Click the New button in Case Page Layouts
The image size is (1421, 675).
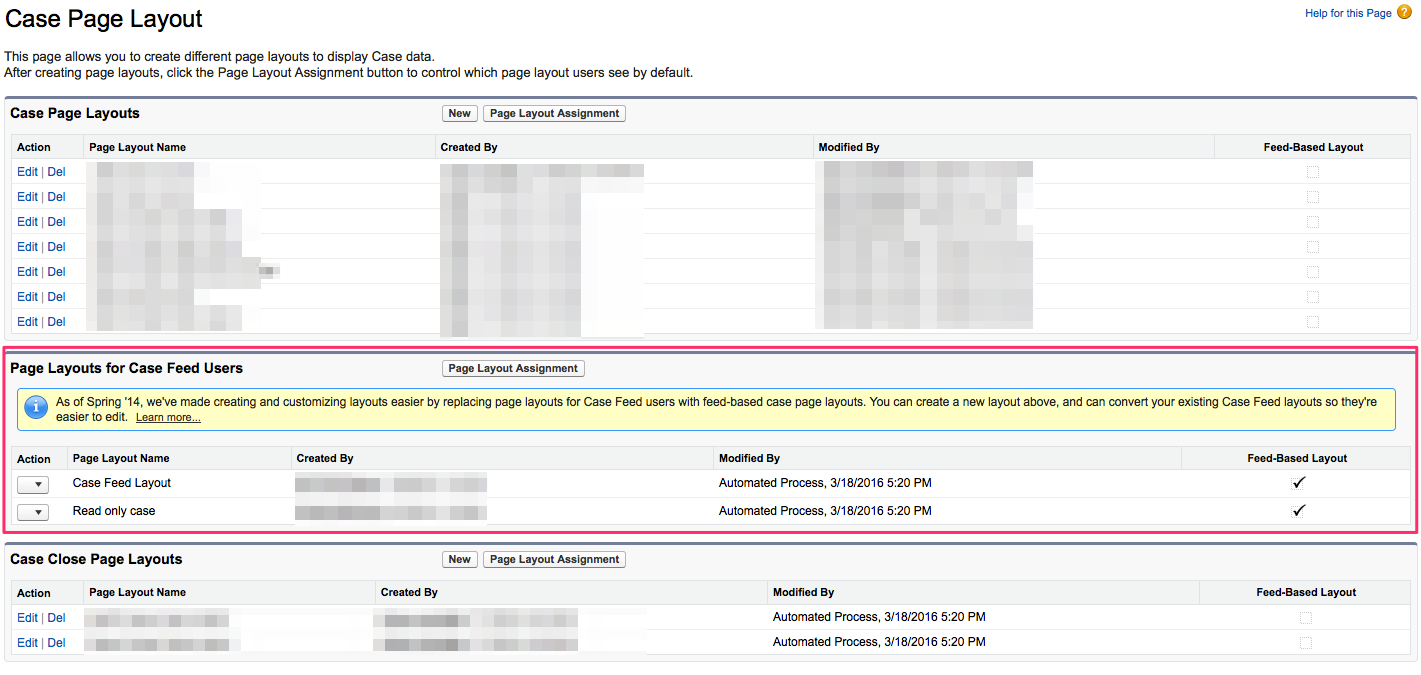[x=460, y=114]
